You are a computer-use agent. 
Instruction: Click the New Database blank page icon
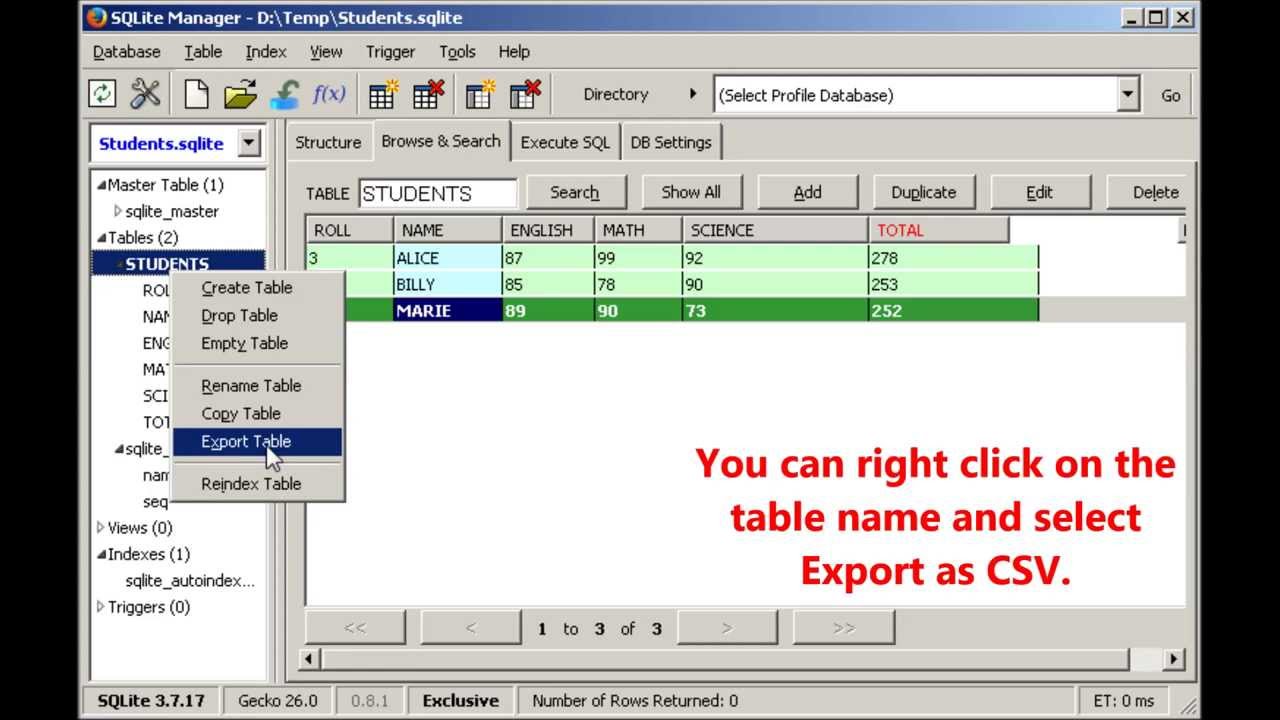coord(197,95)
